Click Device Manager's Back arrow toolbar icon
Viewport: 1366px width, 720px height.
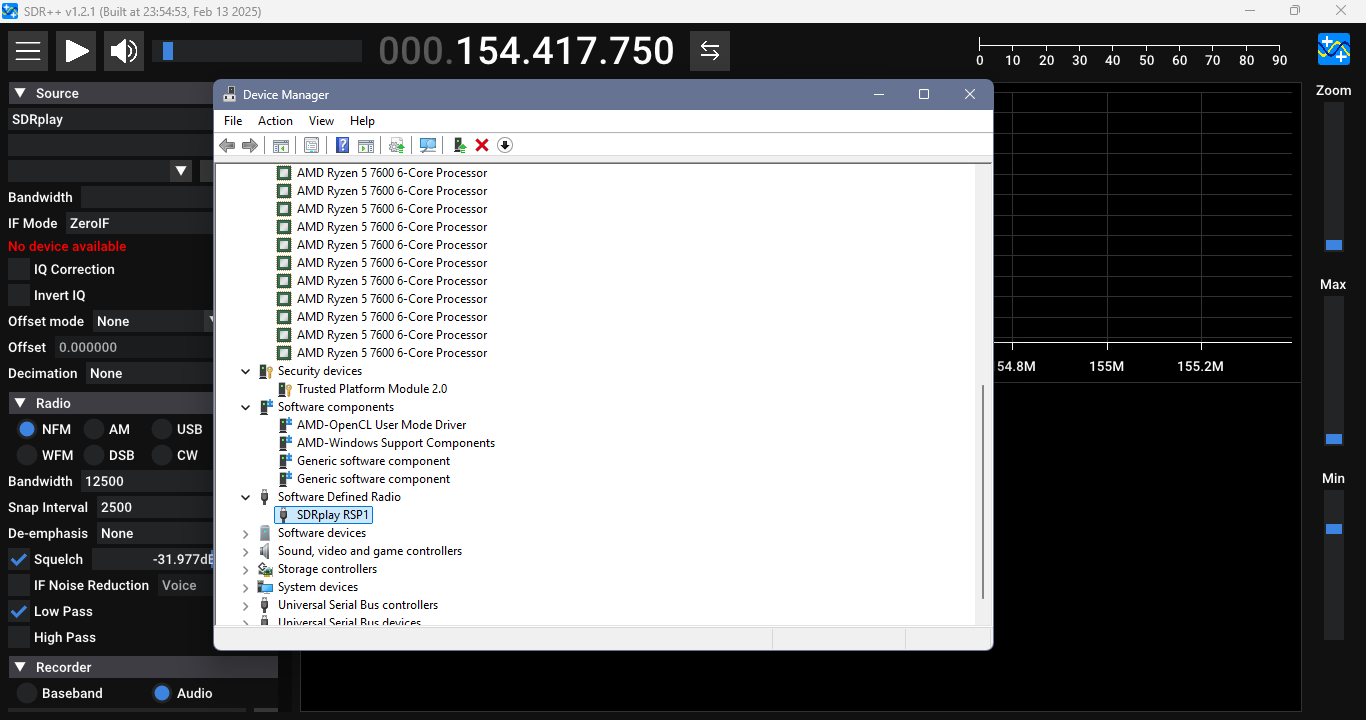(227, 145)
